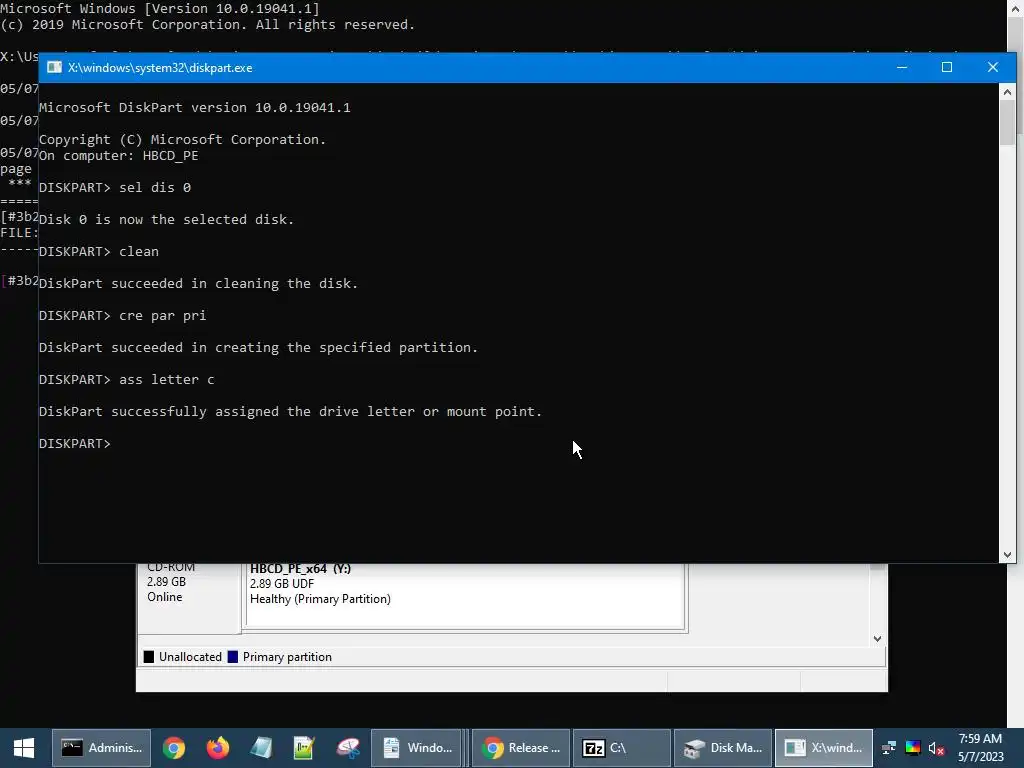Click 'successfully assigned the drive letter' line
The image size is (1024, 768).
[x=291, y=411]
